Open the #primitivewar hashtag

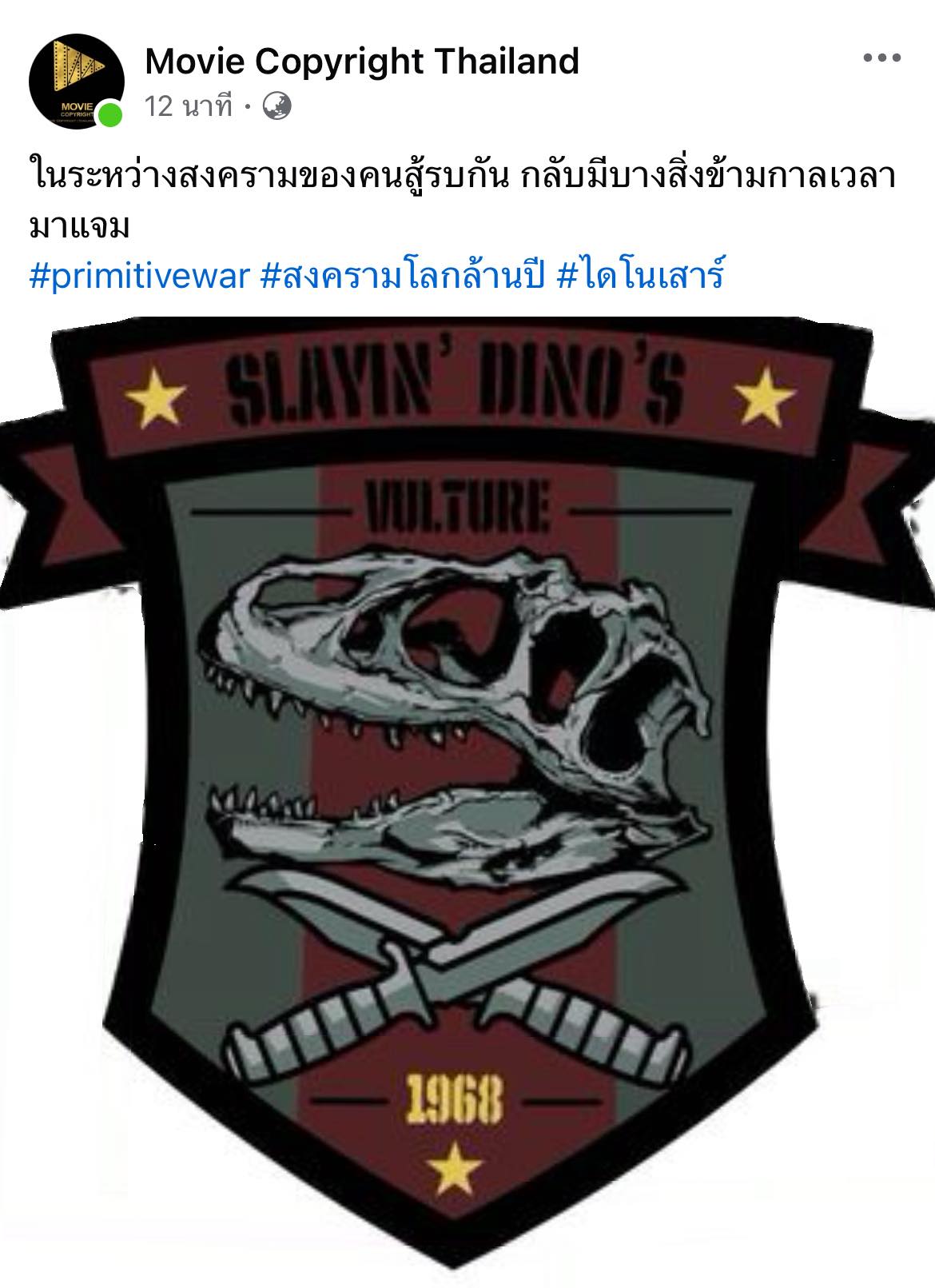point(140,277)
